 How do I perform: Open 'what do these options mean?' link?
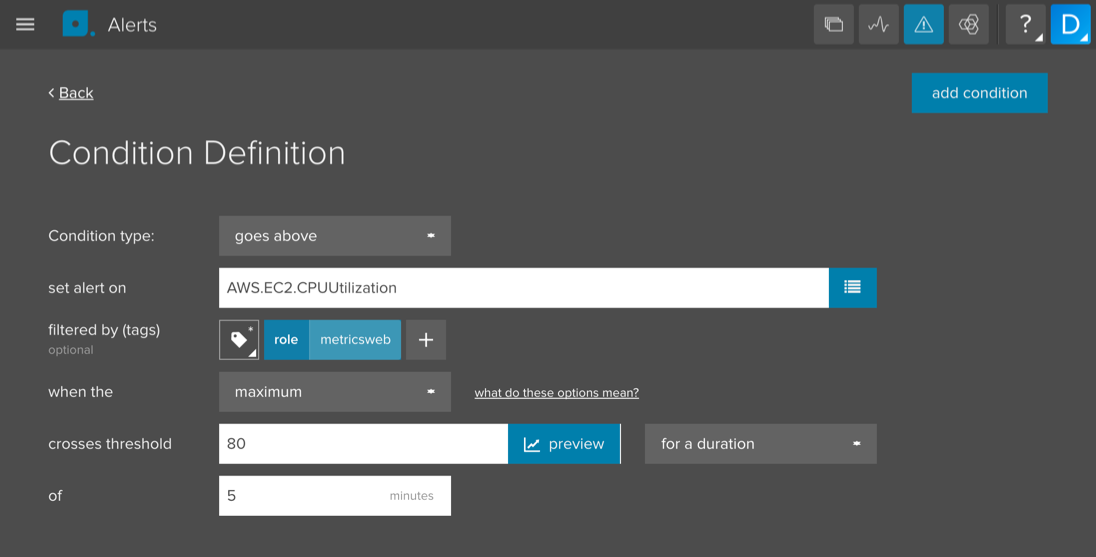[556, 393]
